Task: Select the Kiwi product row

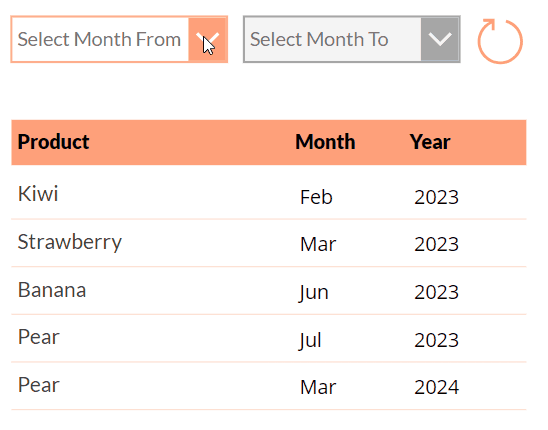Action: click(268, 194)
